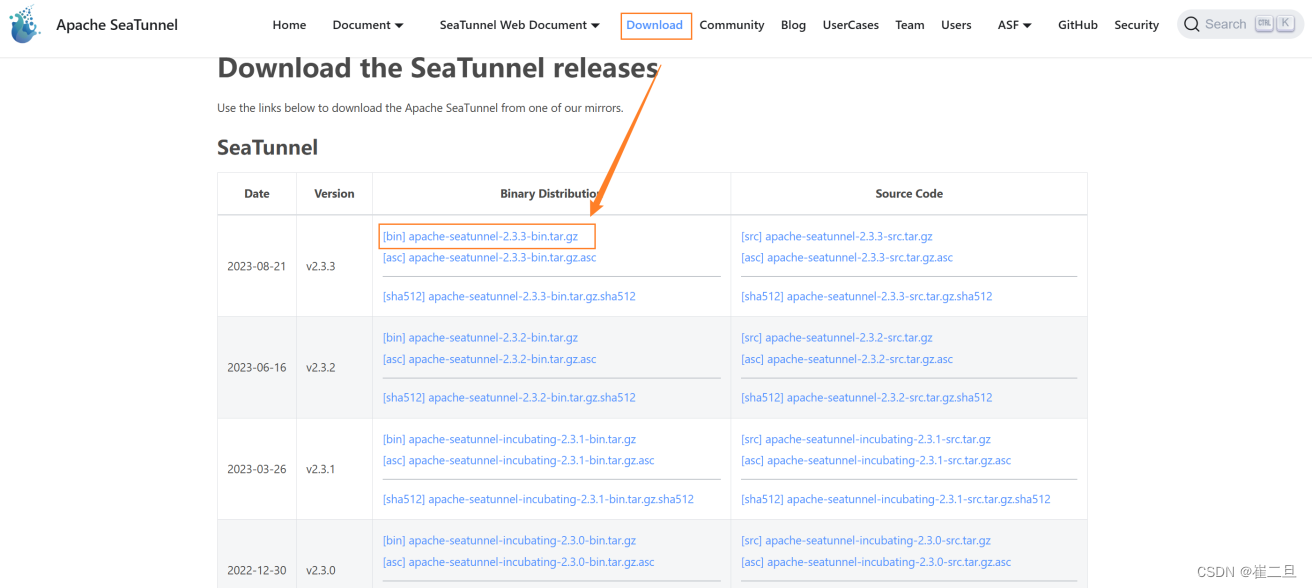Viewport: 1312px width, 588px height.
Task: Open the 2.3.3 bin asc signature link
Action: pyautogui.click(x=489, y=258)
